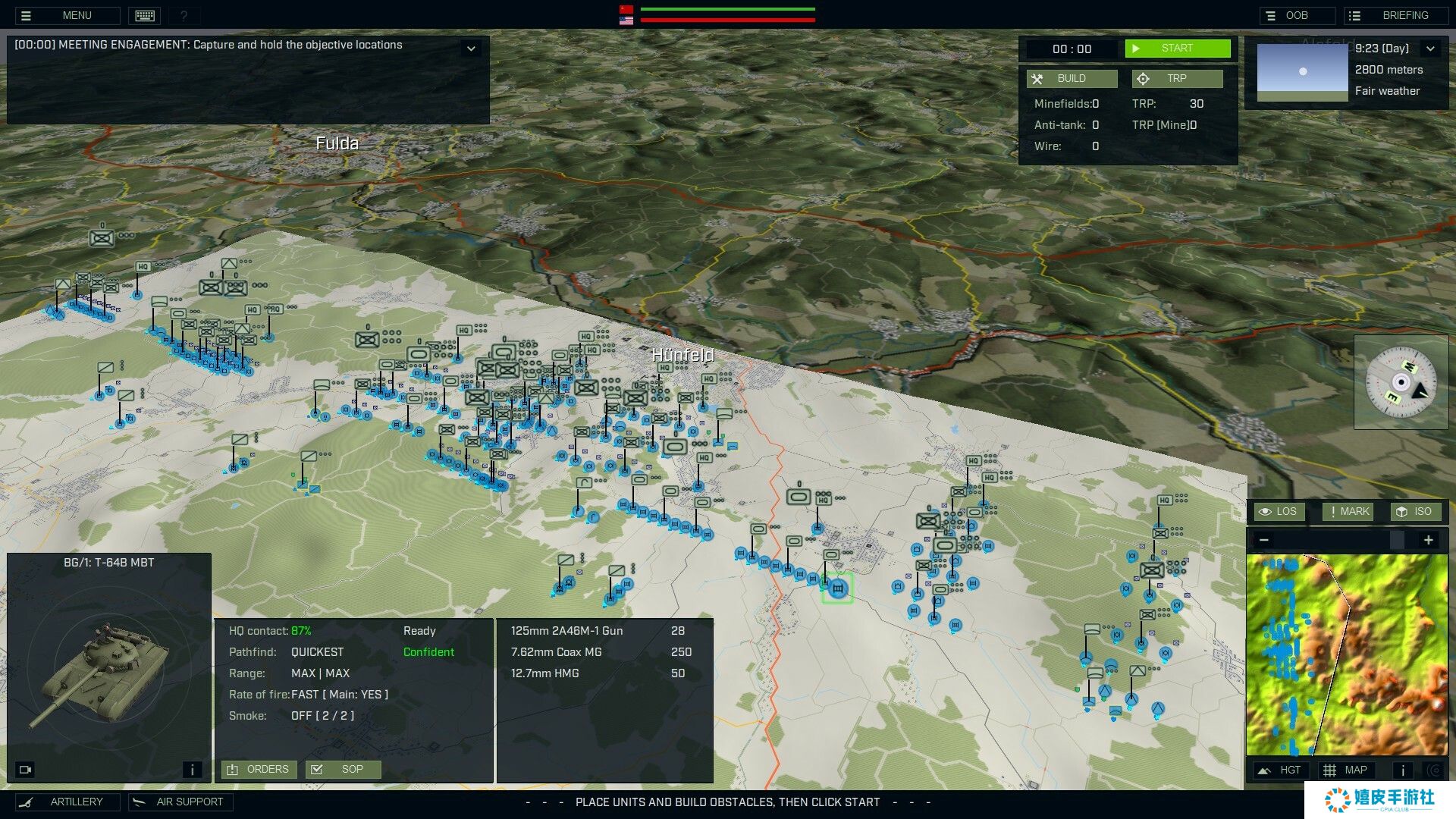Click the TRP target reference button
Screen dimensions: 1456x819
(1177, 79)
